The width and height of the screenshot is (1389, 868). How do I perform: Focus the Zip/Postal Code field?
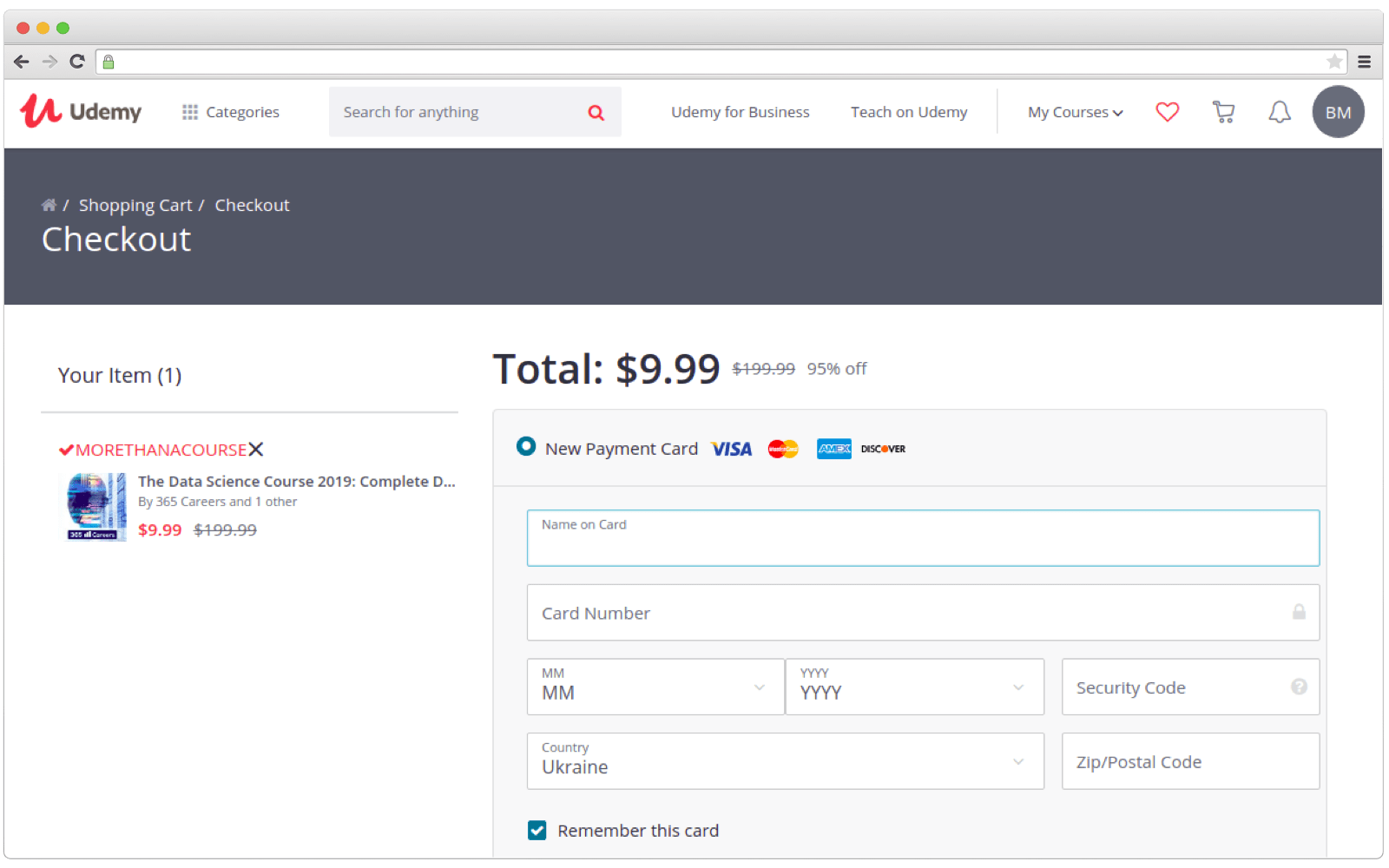click(x=1190, y=761)
